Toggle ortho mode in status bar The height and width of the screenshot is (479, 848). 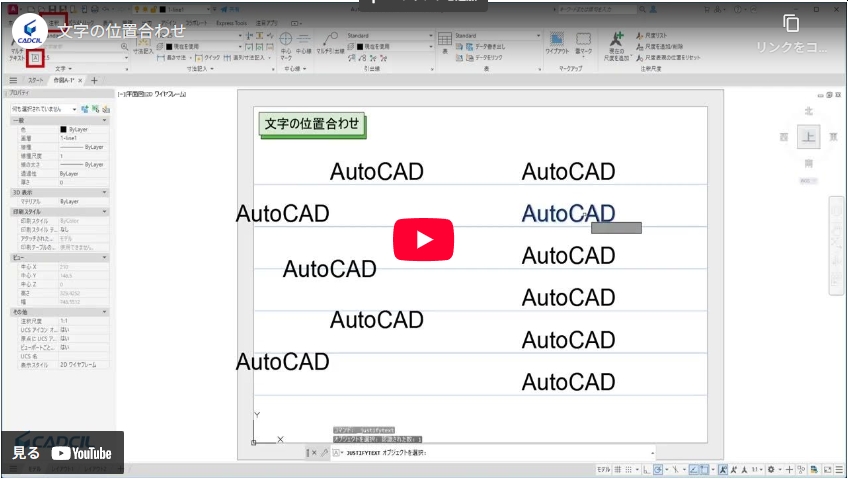[x=647, y=470]
